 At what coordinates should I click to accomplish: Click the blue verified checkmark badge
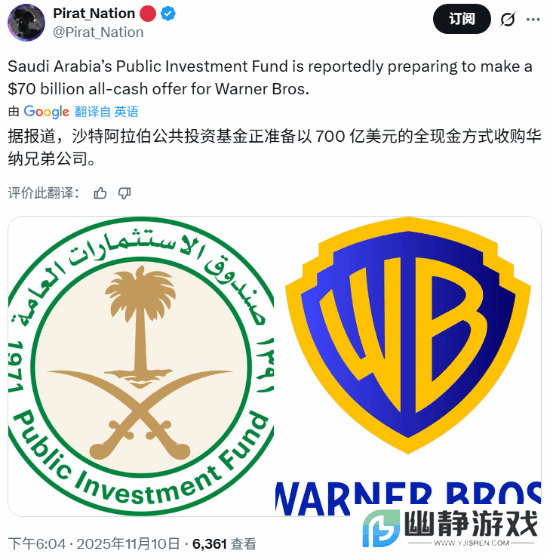pyautogui.click(x=168, y=14)
